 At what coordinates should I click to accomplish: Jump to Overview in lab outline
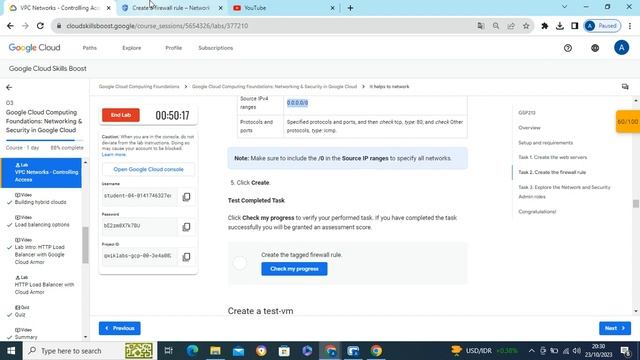click(x=529, y=128)
